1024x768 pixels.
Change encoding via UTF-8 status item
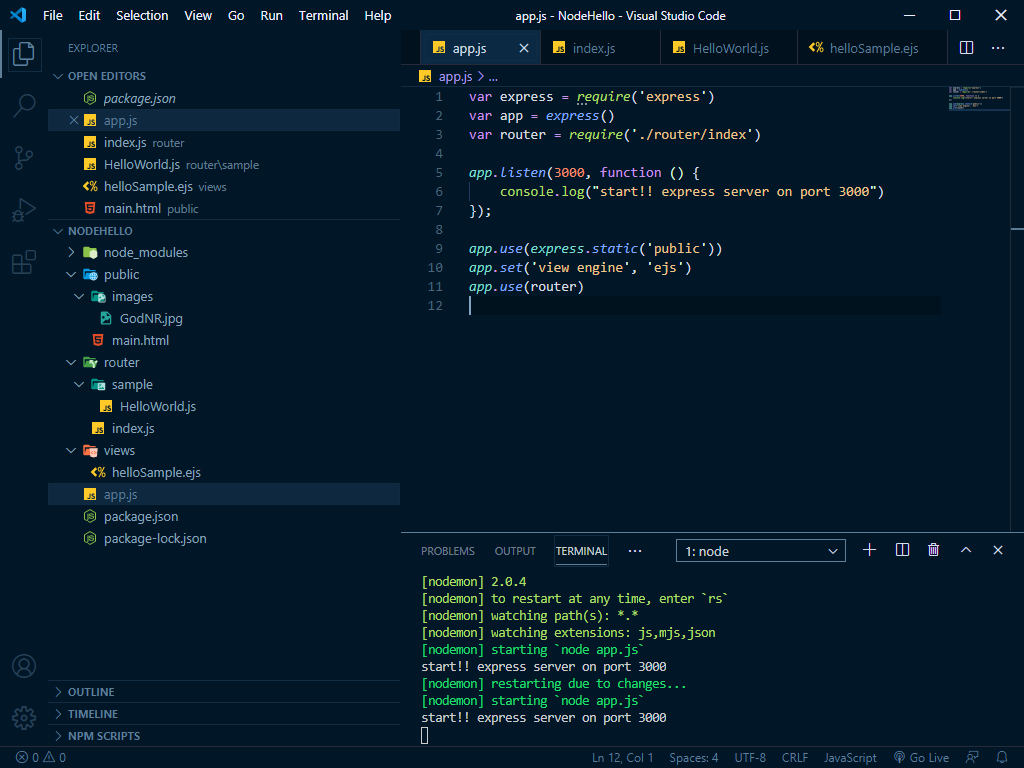[750, 758]
